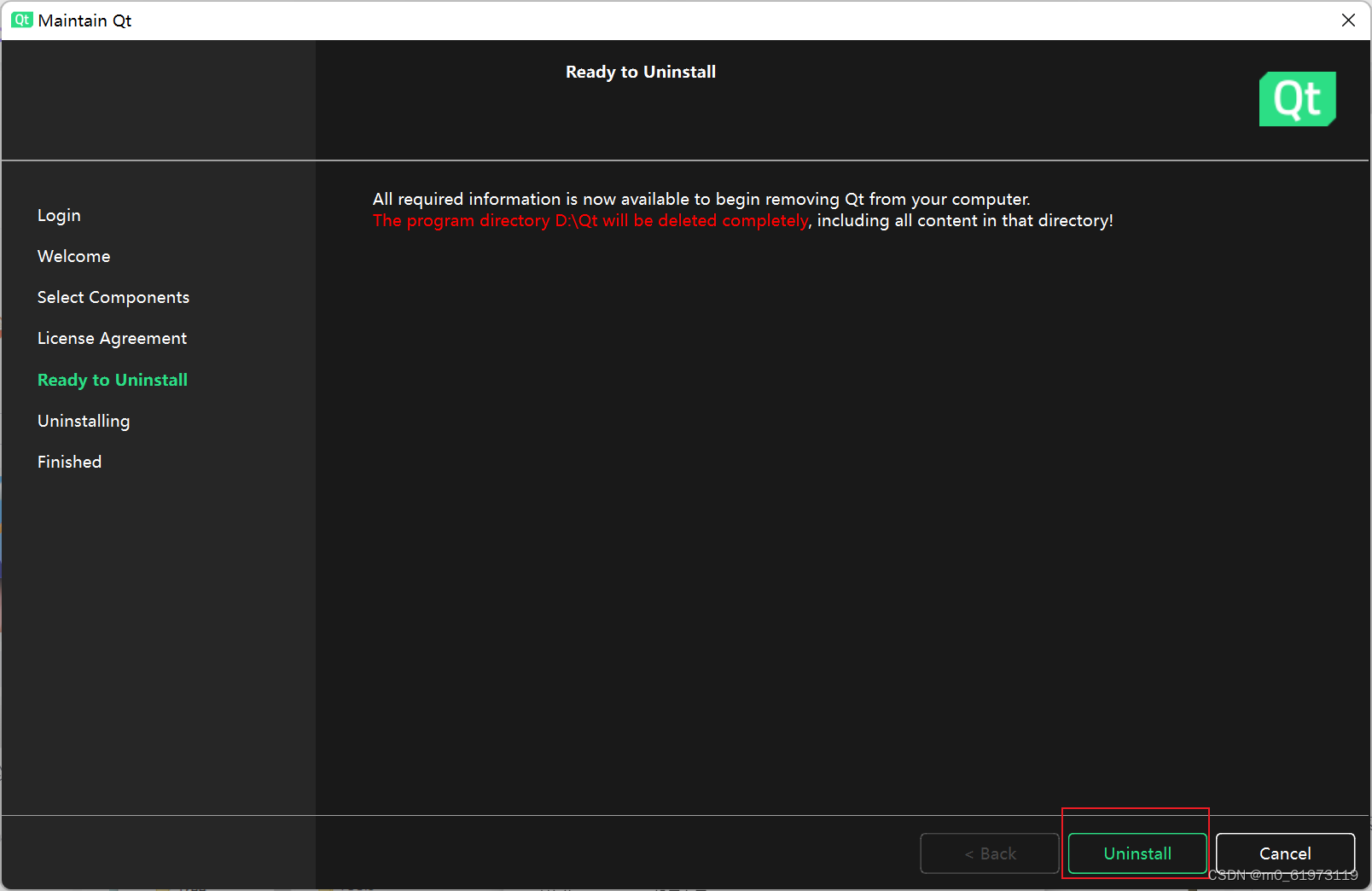Select Ready to Uninstall in sidebar

[x=113, y=380]
